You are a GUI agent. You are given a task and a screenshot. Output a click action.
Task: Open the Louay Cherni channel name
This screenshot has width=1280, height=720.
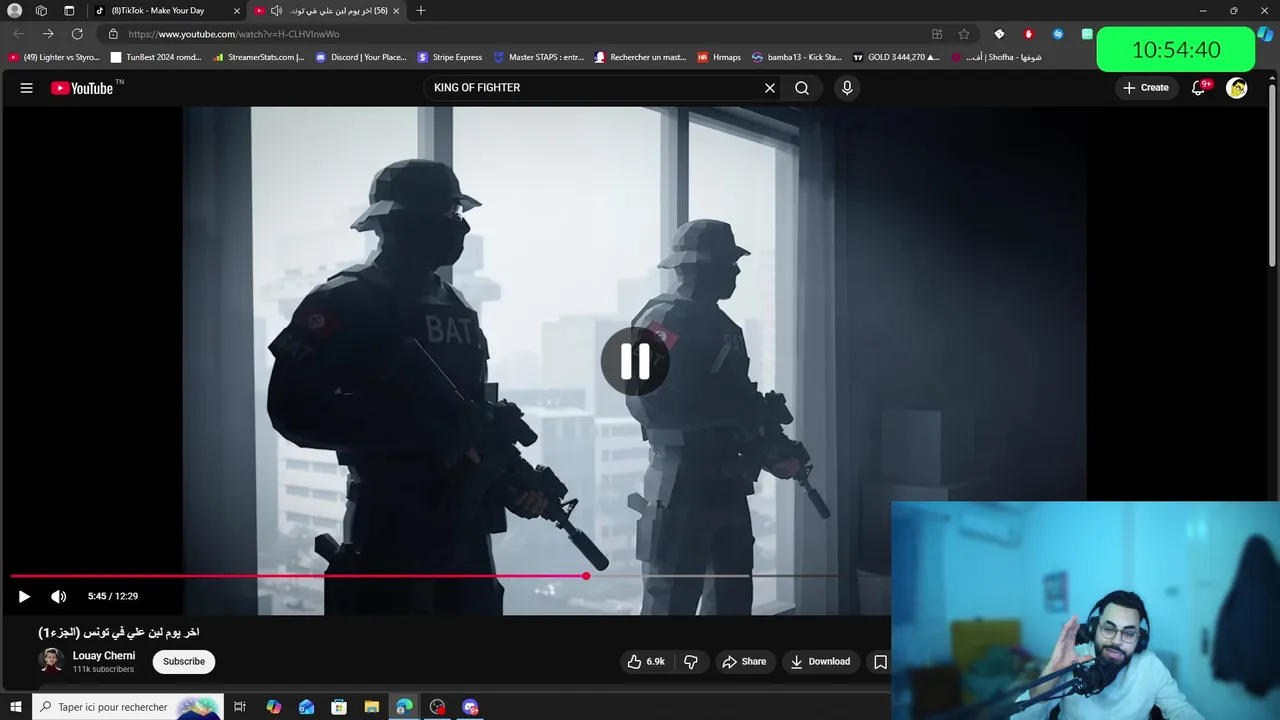(104, 656)
